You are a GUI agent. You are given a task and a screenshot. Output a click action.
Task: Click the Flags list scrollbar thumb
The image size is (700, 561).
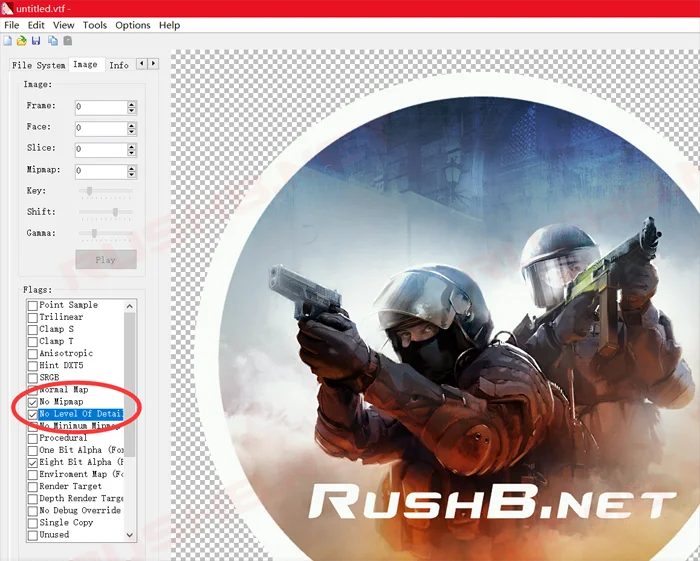(129, 384)
